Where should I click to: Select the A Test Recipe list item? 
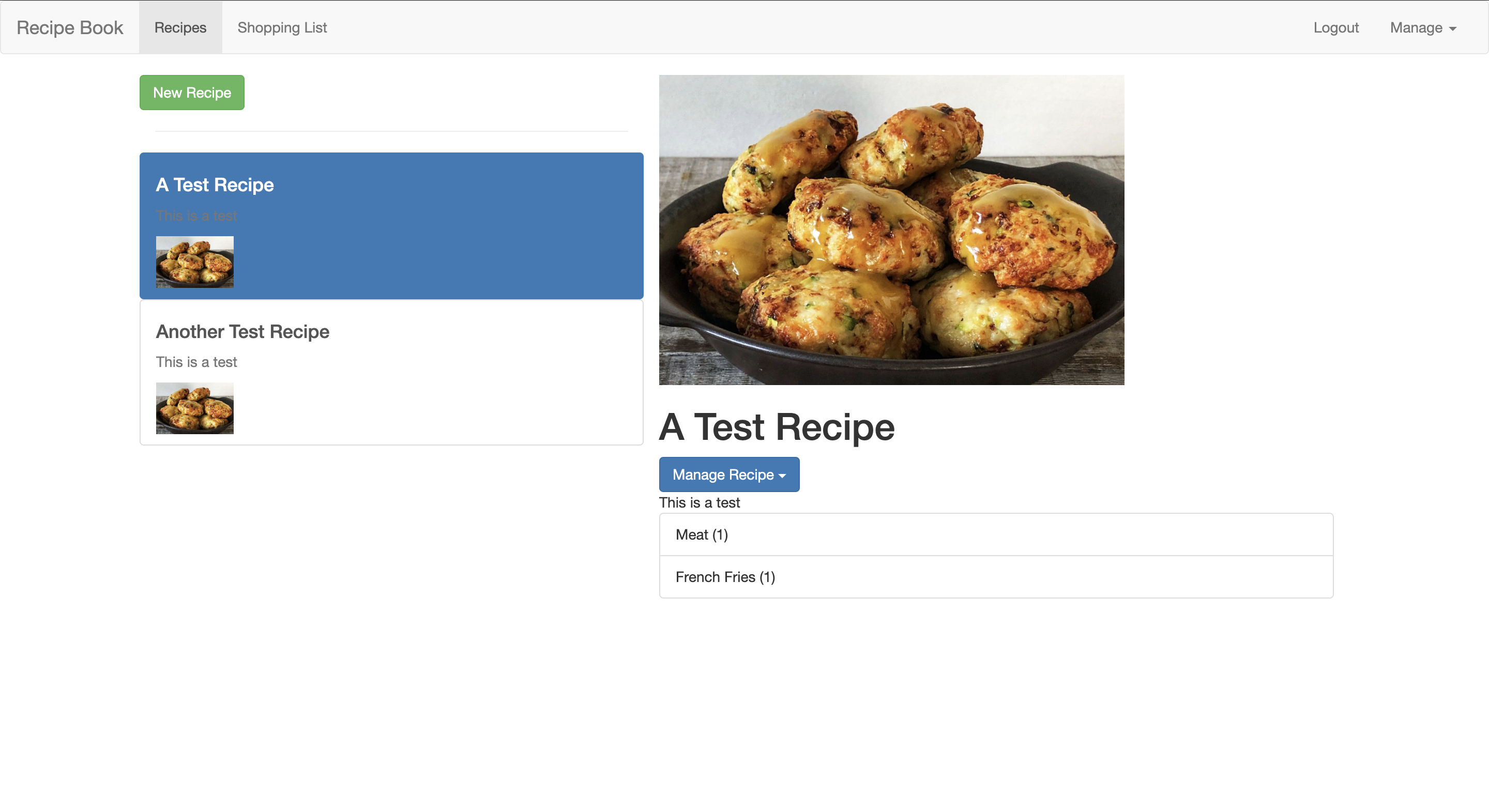tap(439, 225)
